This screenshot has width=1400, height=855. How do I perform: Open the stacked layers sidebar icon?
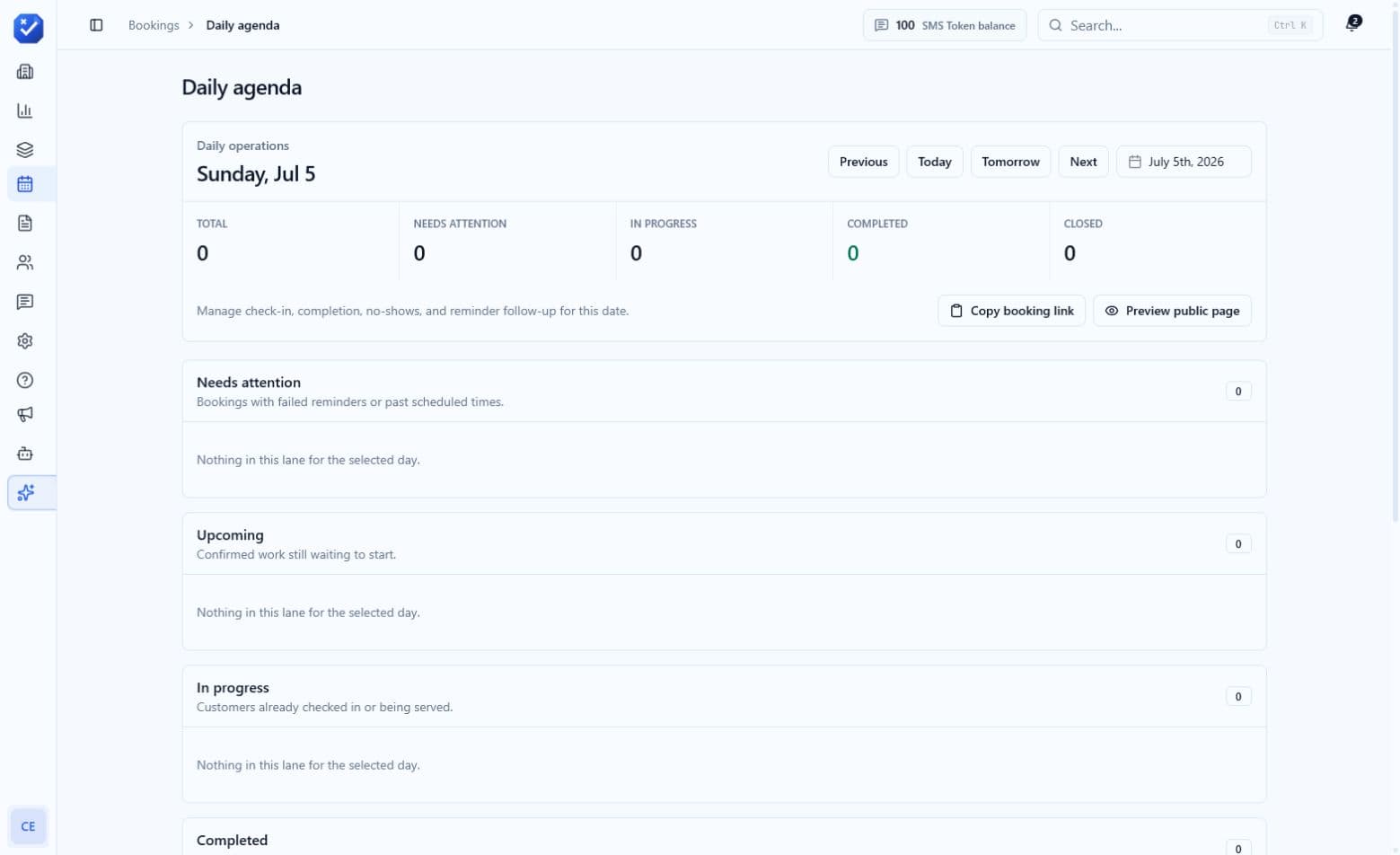(x=25, y=150)
